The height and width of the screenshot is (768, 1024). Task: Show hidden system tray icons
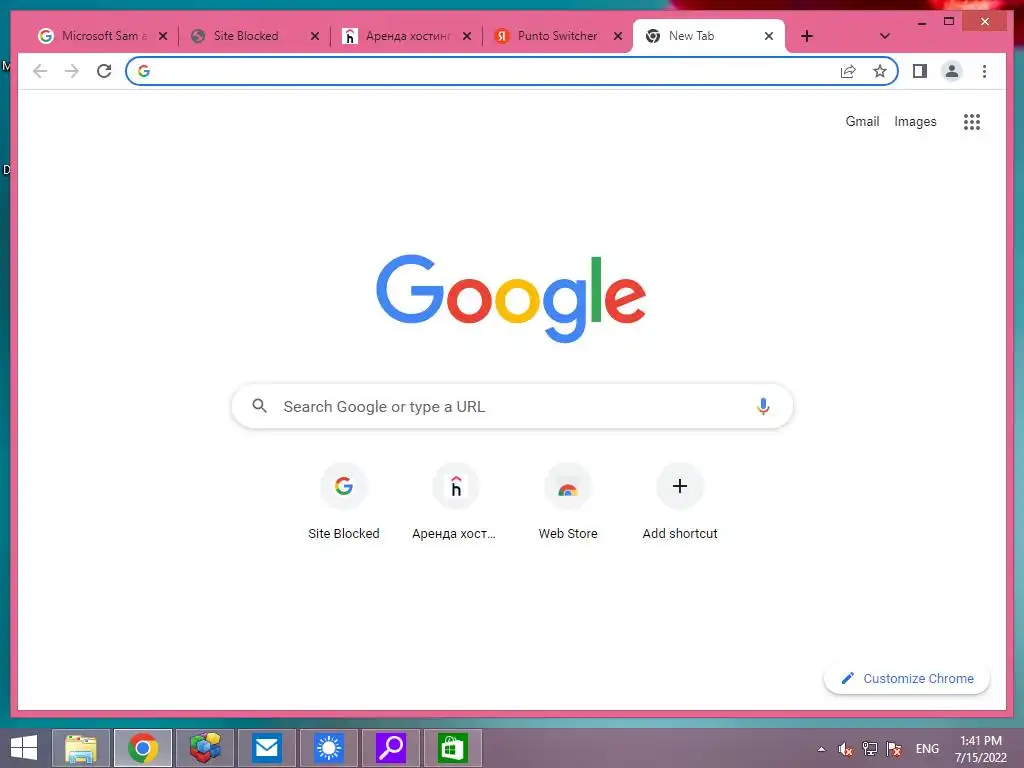tap(822, 749)
